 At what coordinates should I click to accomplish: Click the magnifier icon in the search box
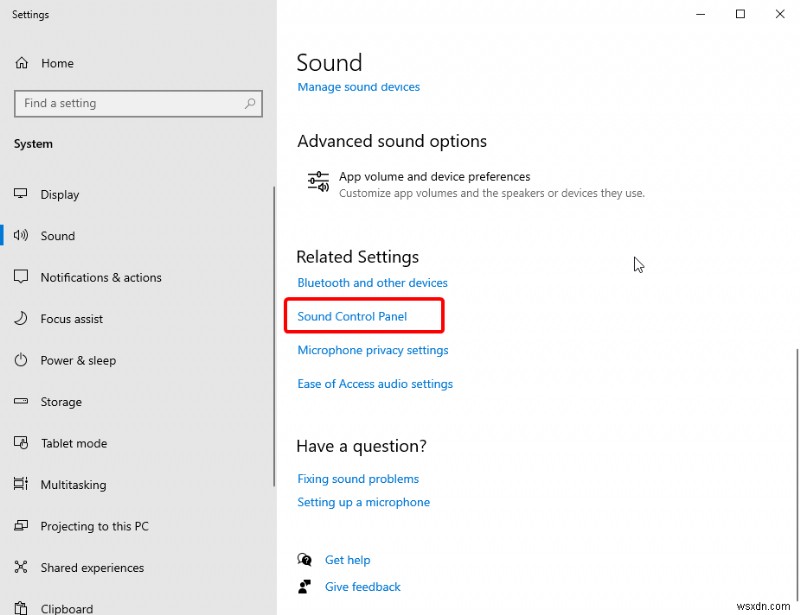tap(249, 103)
